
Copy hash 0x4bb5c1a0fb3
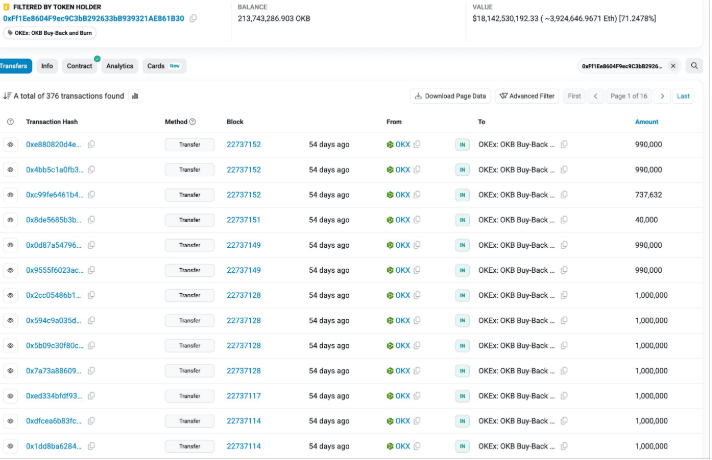coord(91,170)
